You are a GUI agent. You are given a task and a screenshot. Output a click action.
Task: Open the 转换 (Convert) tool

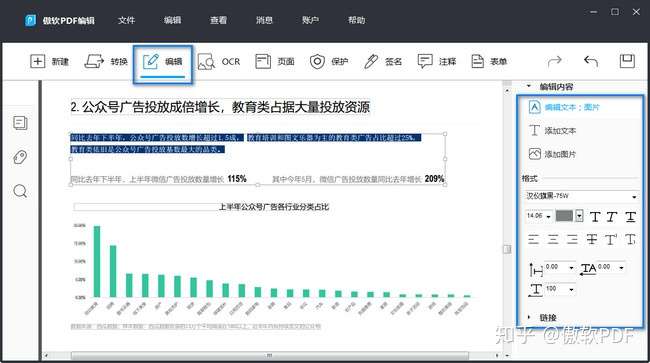click(106, 61)
